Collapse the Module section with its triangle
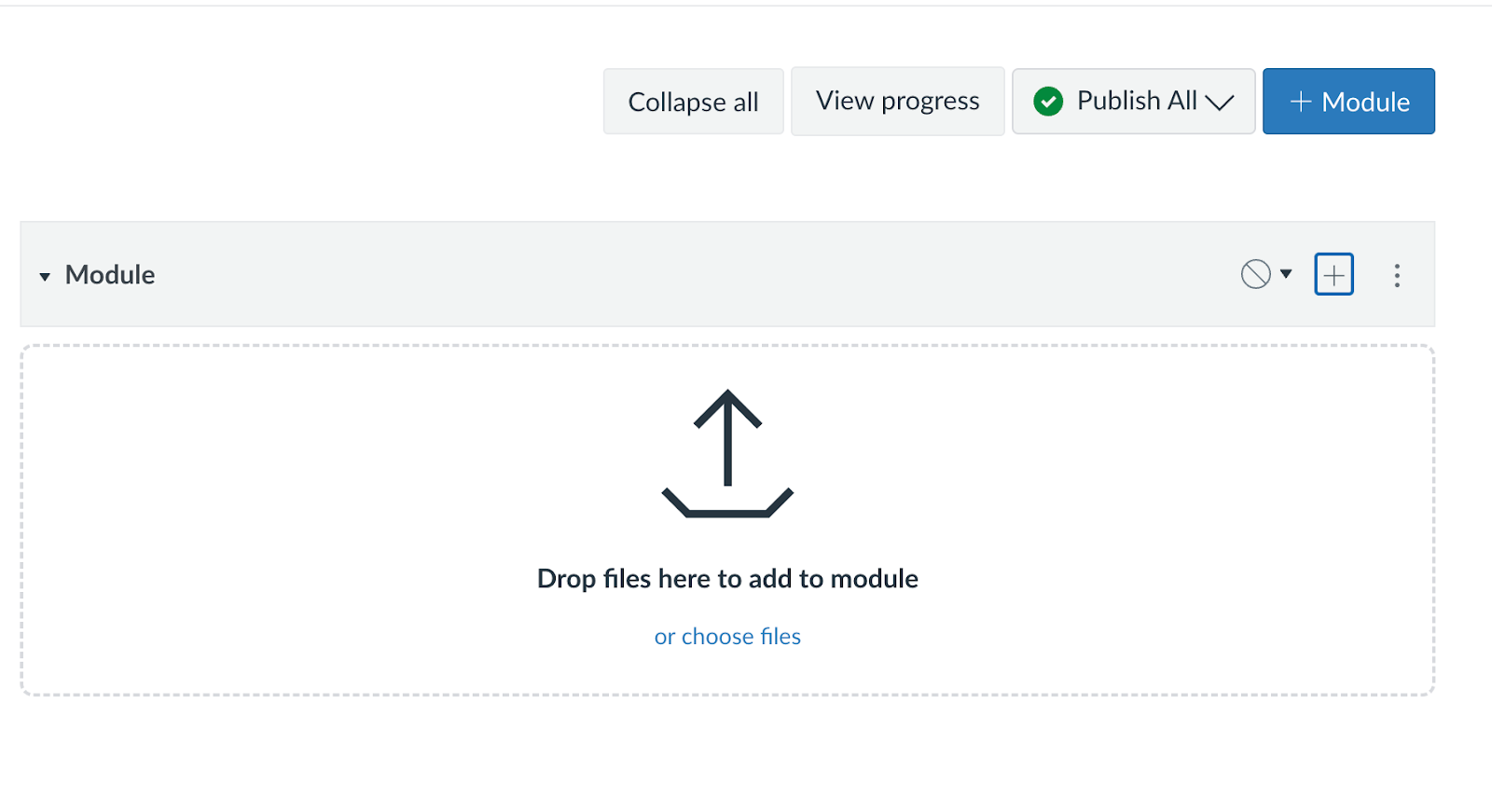The height and width of the screenshot is (812, 1492). click(x=45, y=276)
